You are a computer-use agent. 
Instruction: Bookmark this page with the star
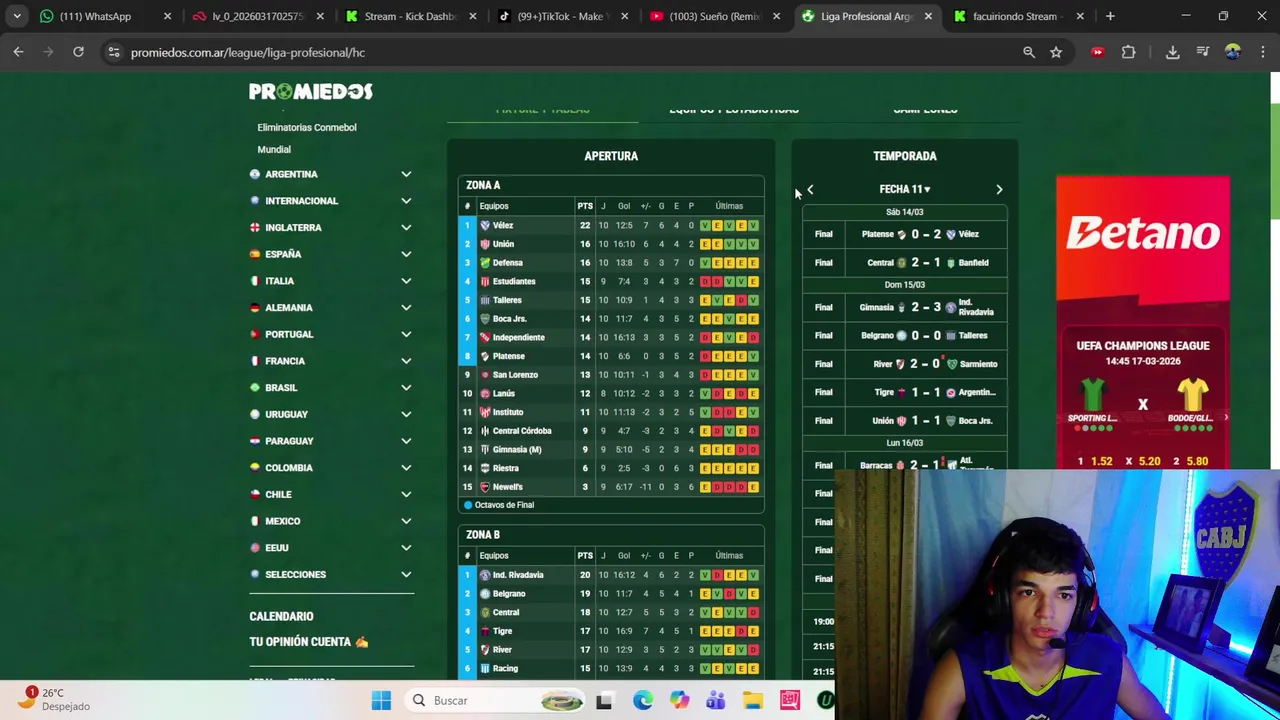click(1056, 52)
